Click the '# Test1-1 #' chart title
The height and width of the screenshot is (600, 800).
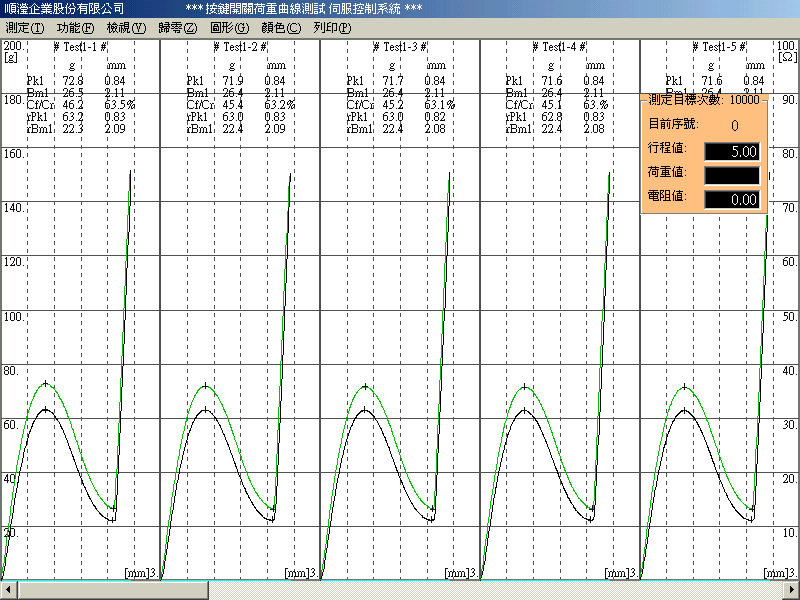coord(80,47)
